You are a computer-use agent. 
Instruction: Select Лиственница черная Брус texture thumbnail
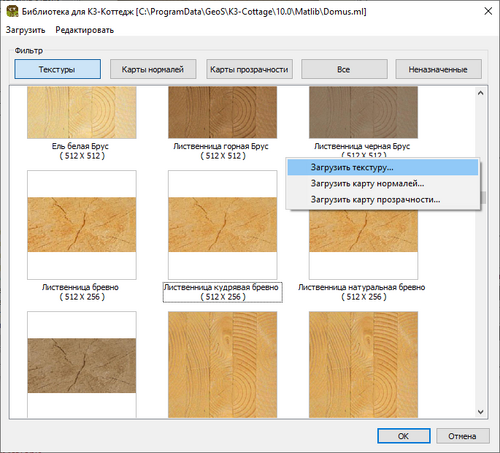click(x=363, y=112)
